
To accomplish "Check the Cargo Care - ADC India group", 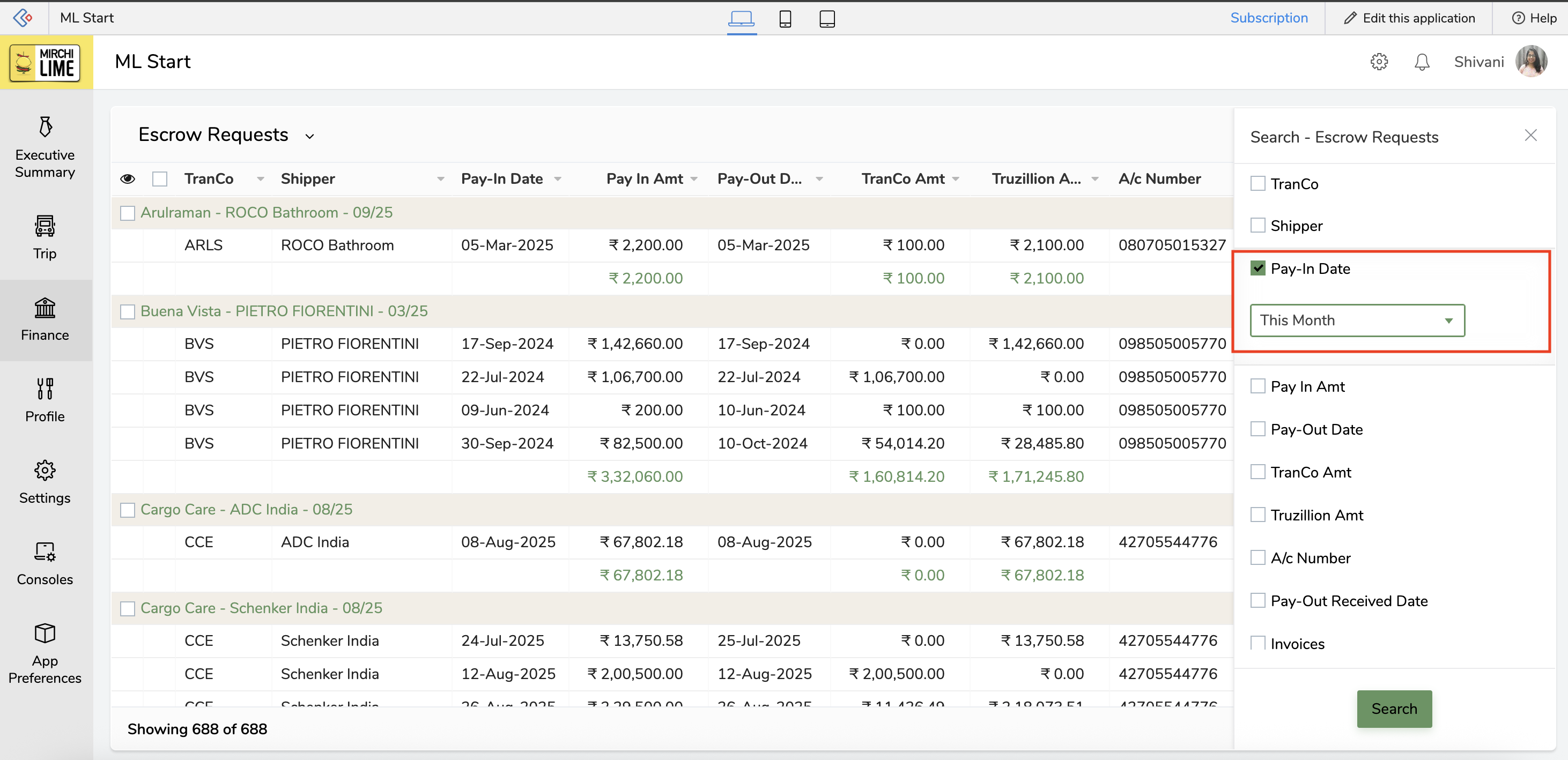I will (x=127, y=510).
